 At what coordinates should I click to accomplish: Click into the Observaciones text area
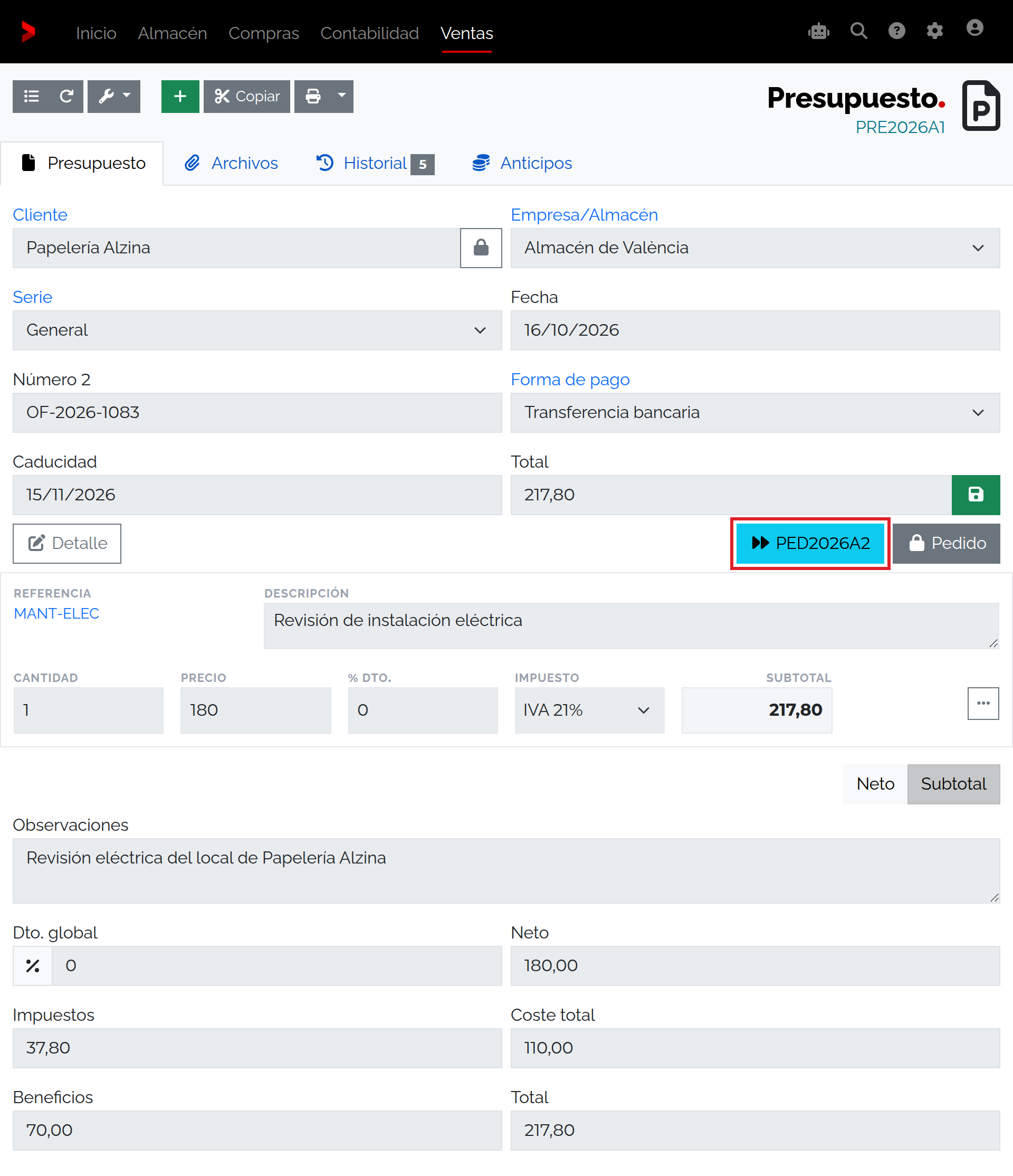pos(506,870)
